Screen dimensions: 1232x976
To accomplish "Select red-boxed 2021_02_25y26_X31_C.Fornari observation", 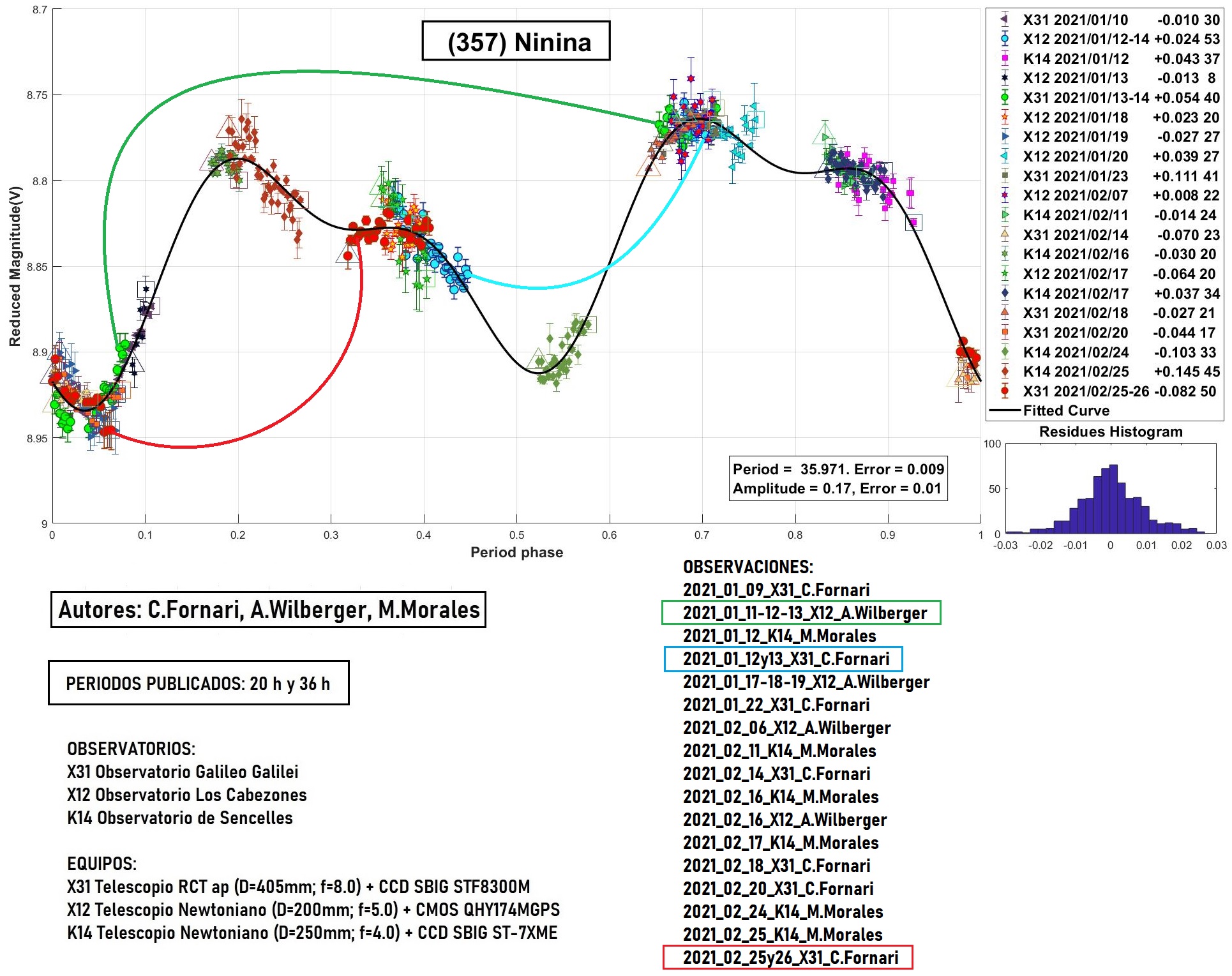I will click(788, 957).
